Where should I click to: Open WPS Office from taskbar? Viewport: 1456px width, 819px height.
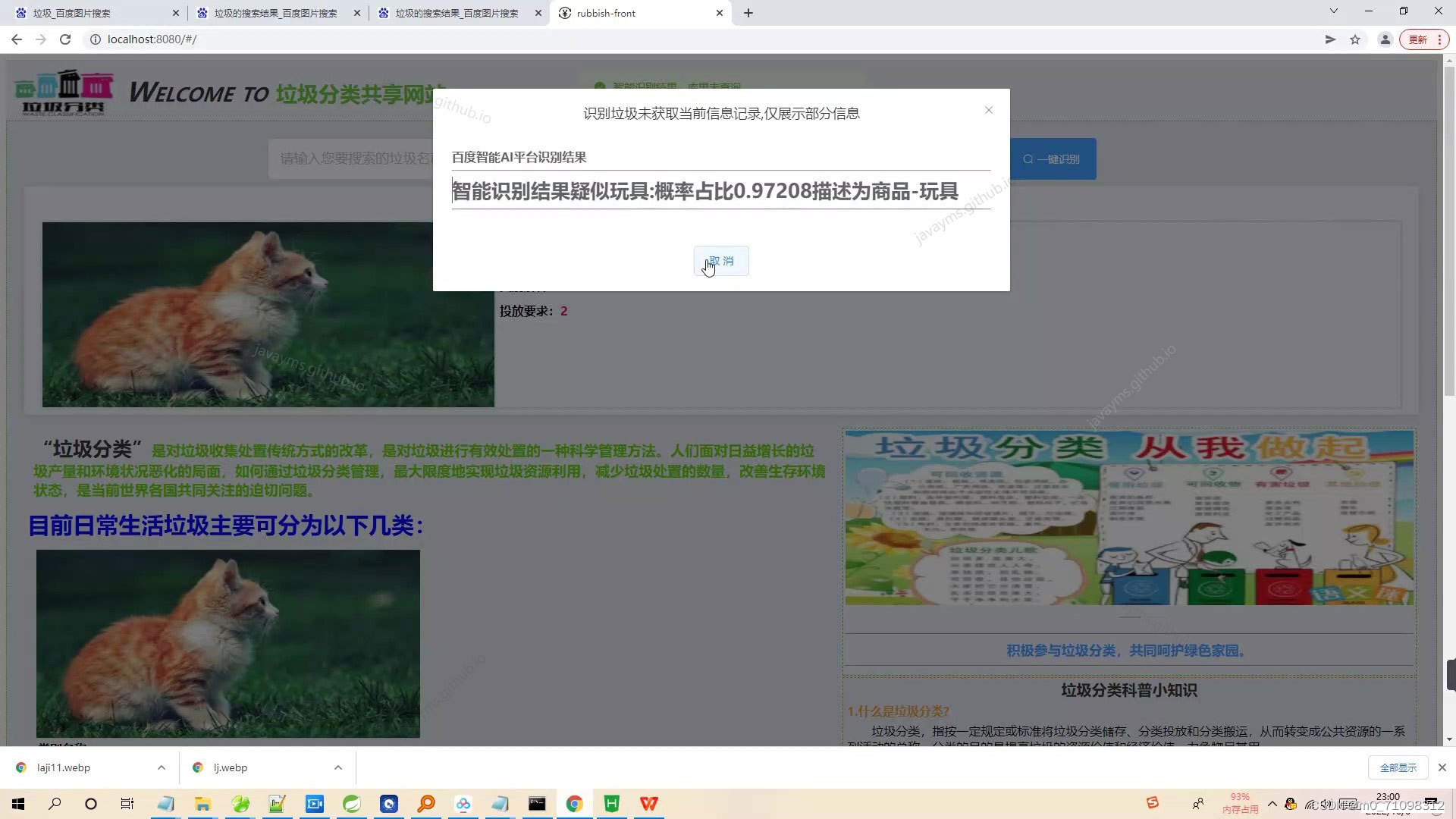pos(648,804)
